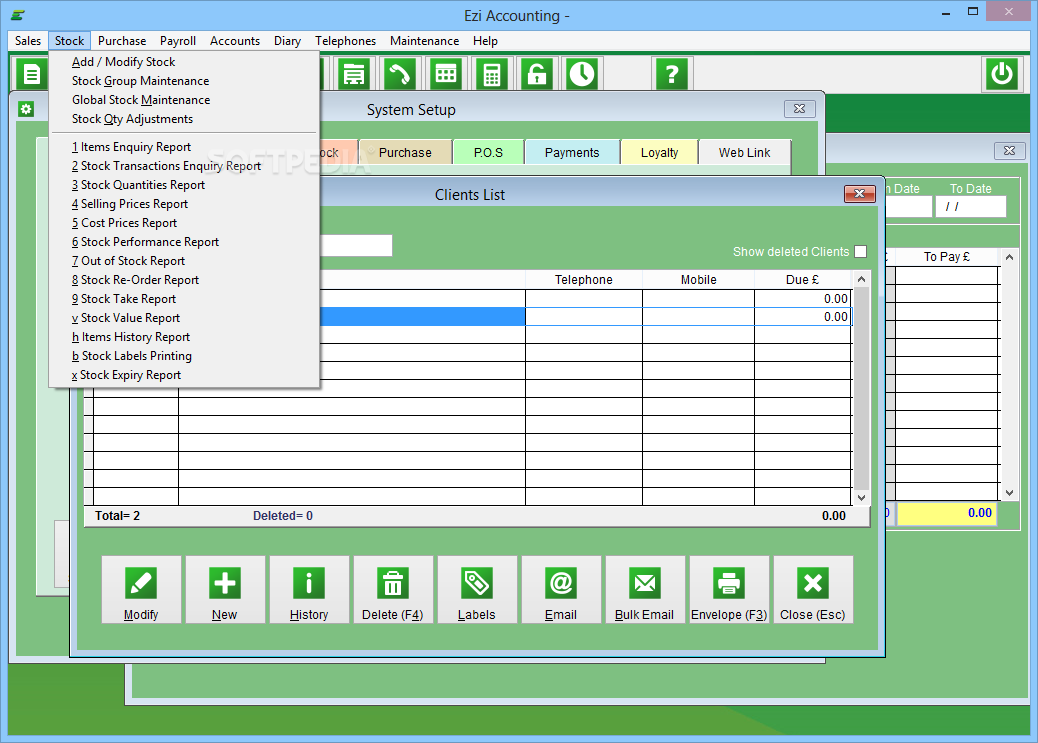Click Email at-sign button

[561, 589]
